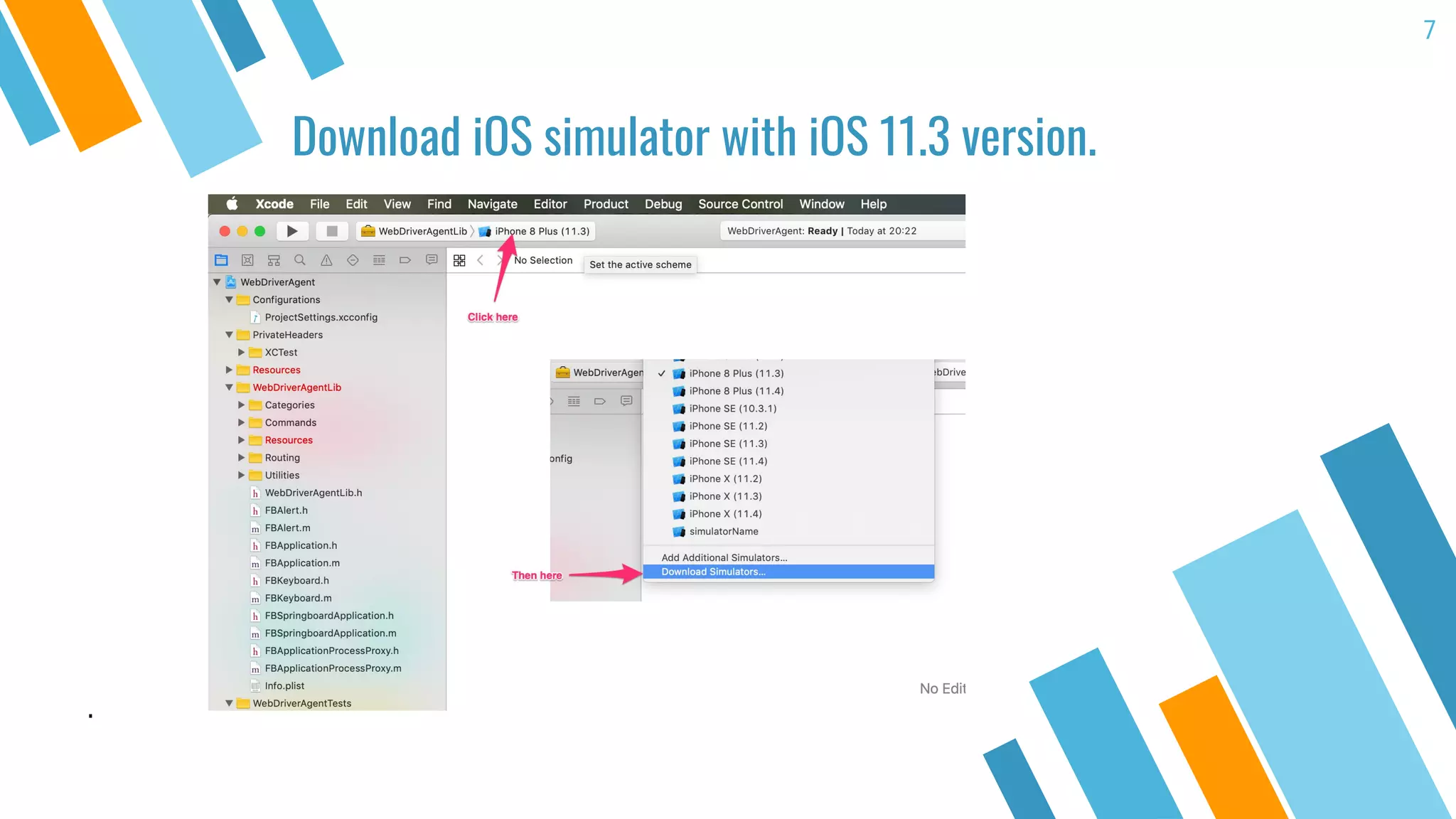The height and width of the screenshot is (819, 1456).
Task: Open the Source Control menu
Action: [740, 204]
